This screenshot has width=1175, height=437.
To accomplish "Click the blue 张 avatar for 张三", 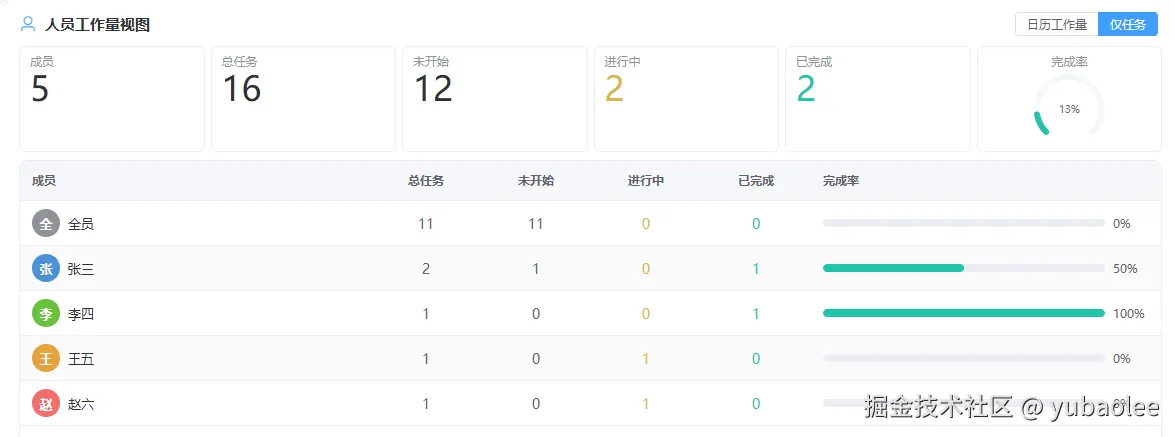I will pos(46,269).
